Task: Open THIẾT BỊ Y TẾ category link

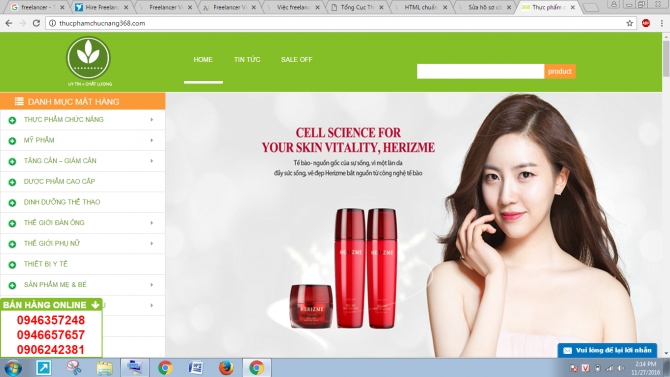Action: click(46, 264)
